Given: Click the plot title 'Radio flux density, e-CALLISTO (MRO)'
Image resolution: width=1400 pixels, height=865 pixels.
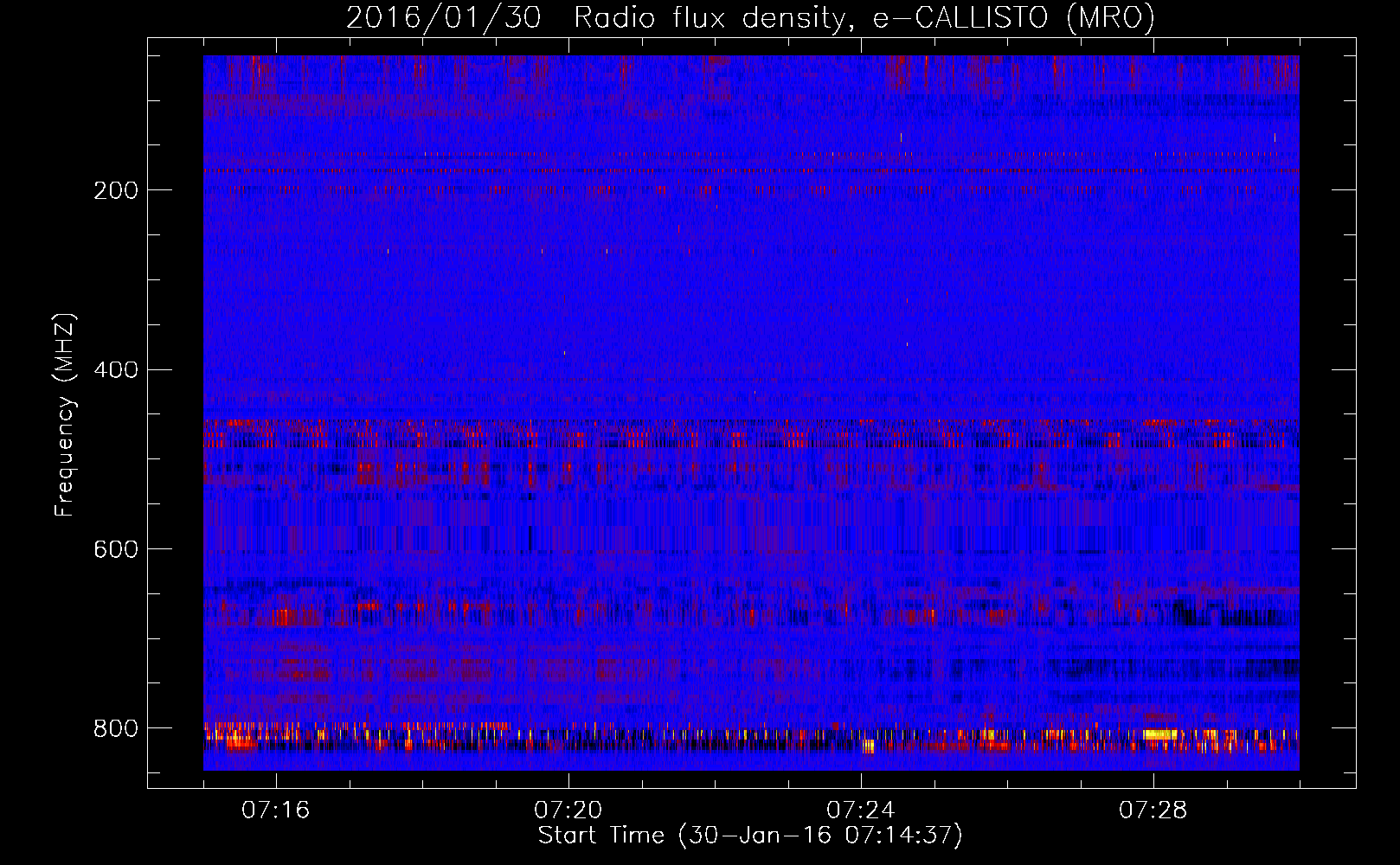Looking at the screenshot, I should pos(864,17).
